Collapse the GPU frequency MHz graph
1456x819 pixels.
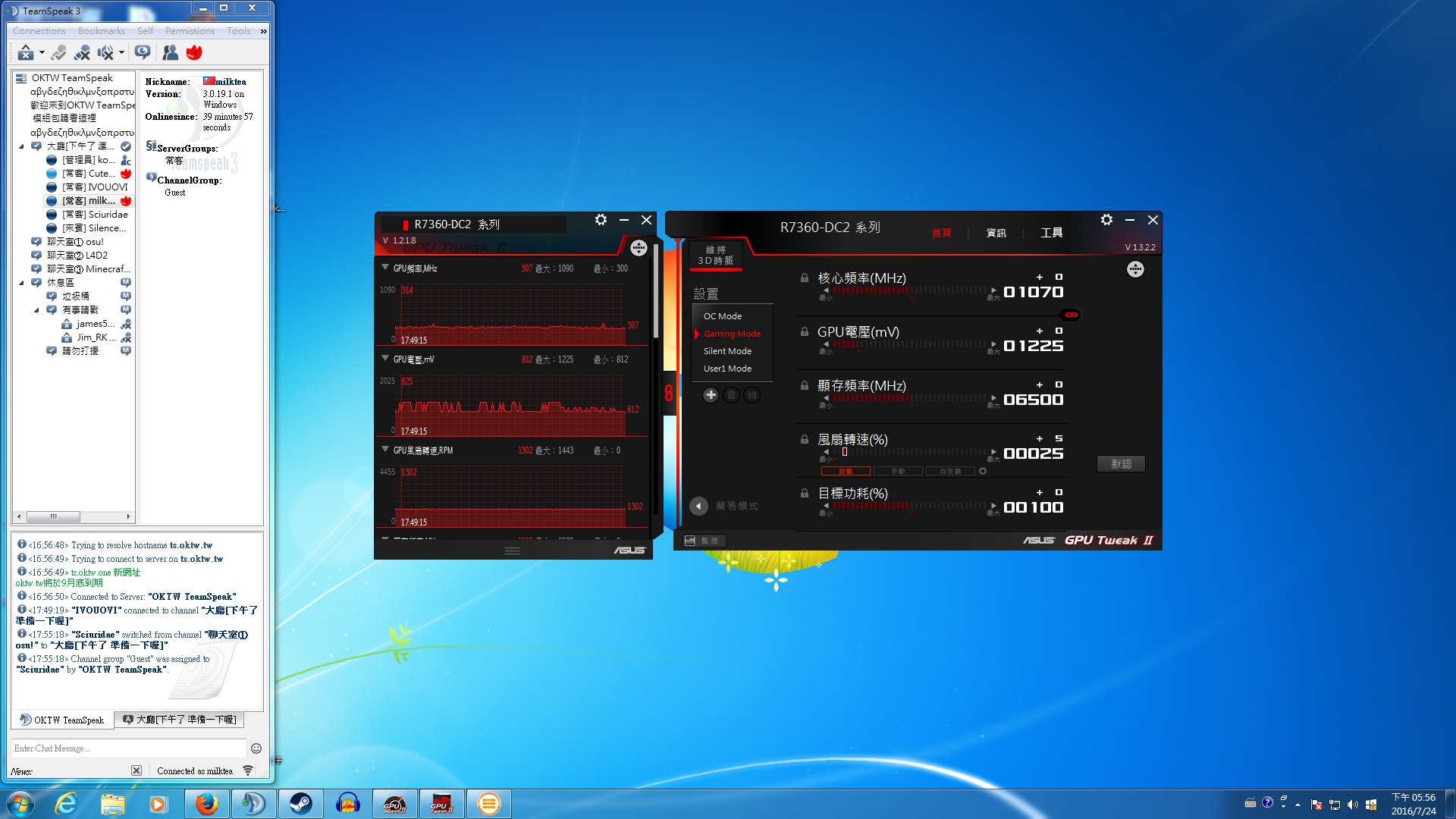click(x=385, y=268)
